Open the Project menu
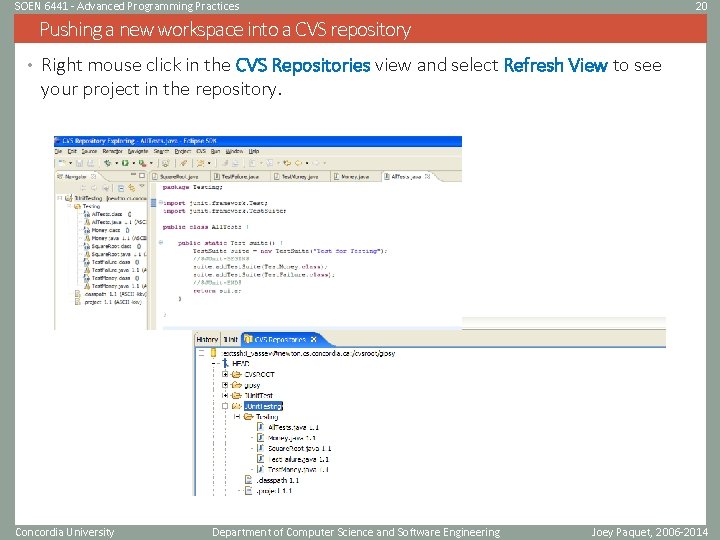The height and width of the screenshot is (540, 720). [183, 151]
